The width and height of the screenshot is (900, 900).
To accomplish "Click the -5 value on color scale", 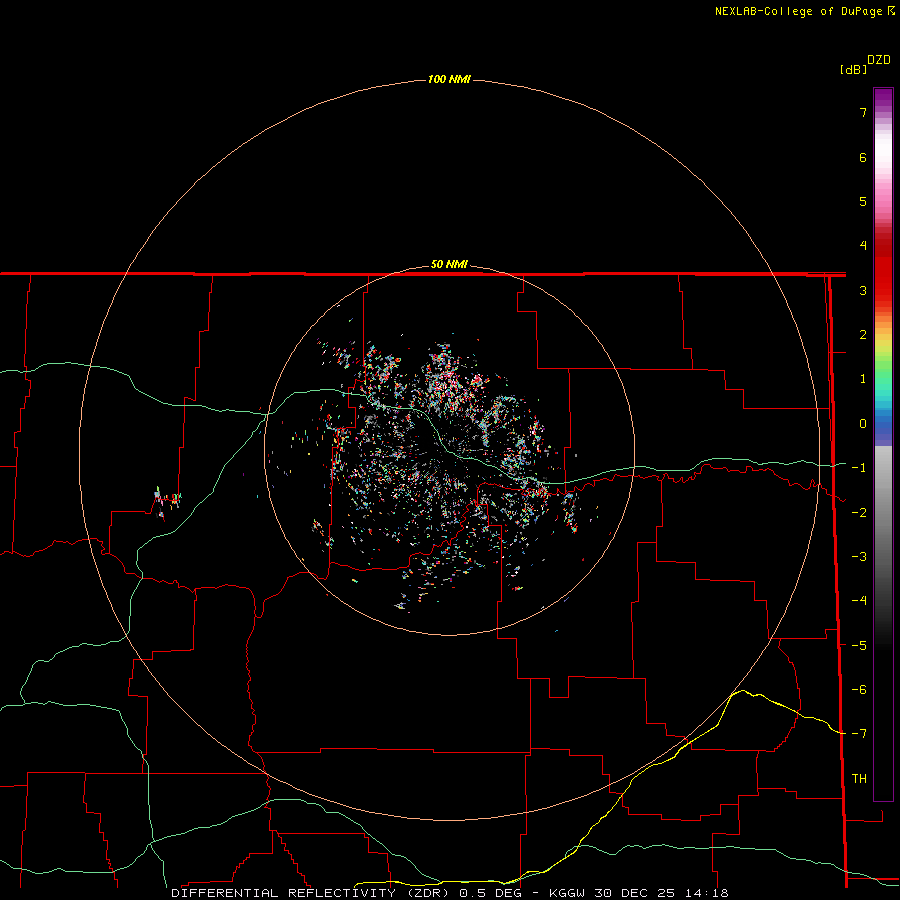I will pos(859,646).
